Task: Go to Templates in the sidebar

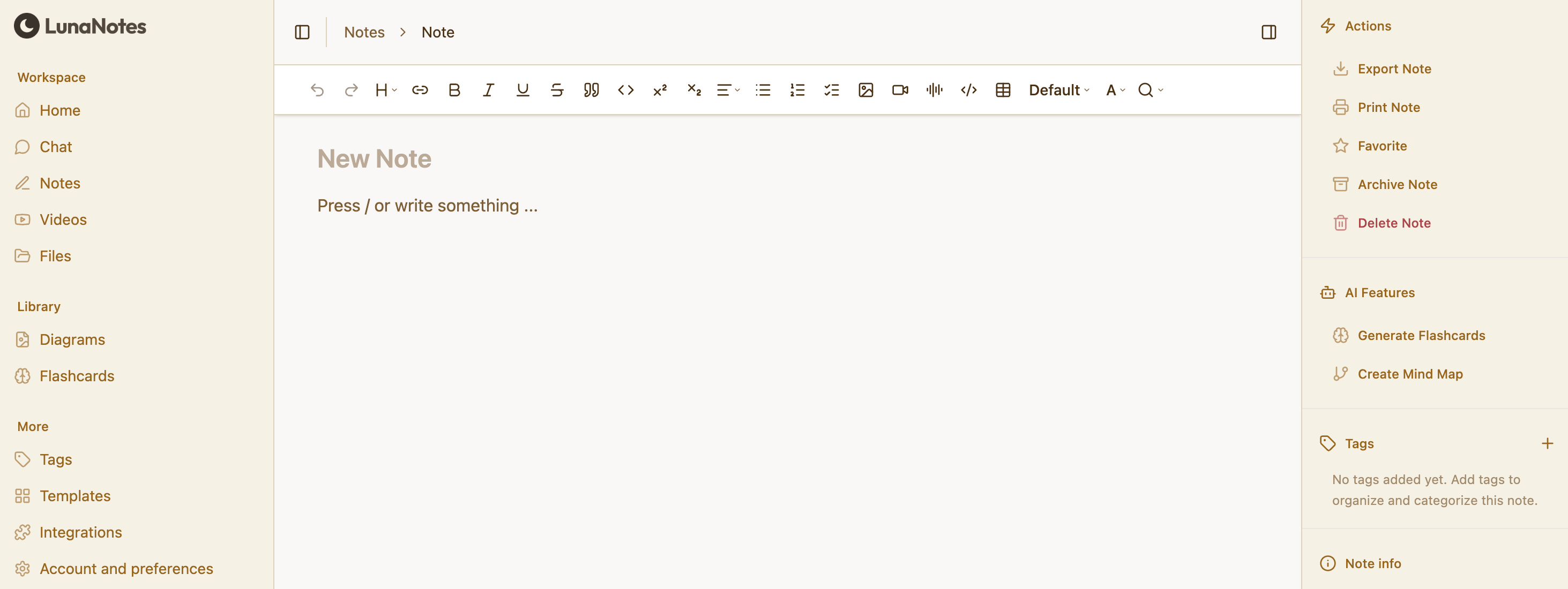Action: (75, 496)
